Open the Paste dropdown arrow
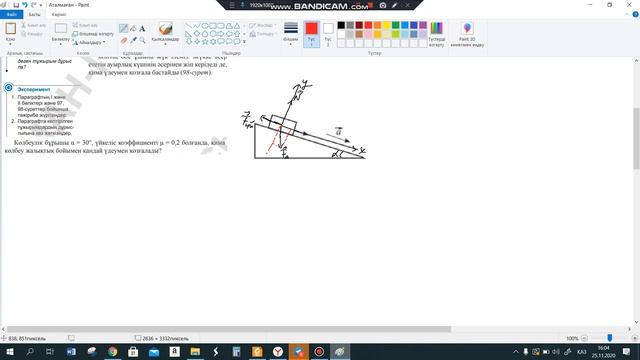Screen dimensions: 640x360 point(11,44)
